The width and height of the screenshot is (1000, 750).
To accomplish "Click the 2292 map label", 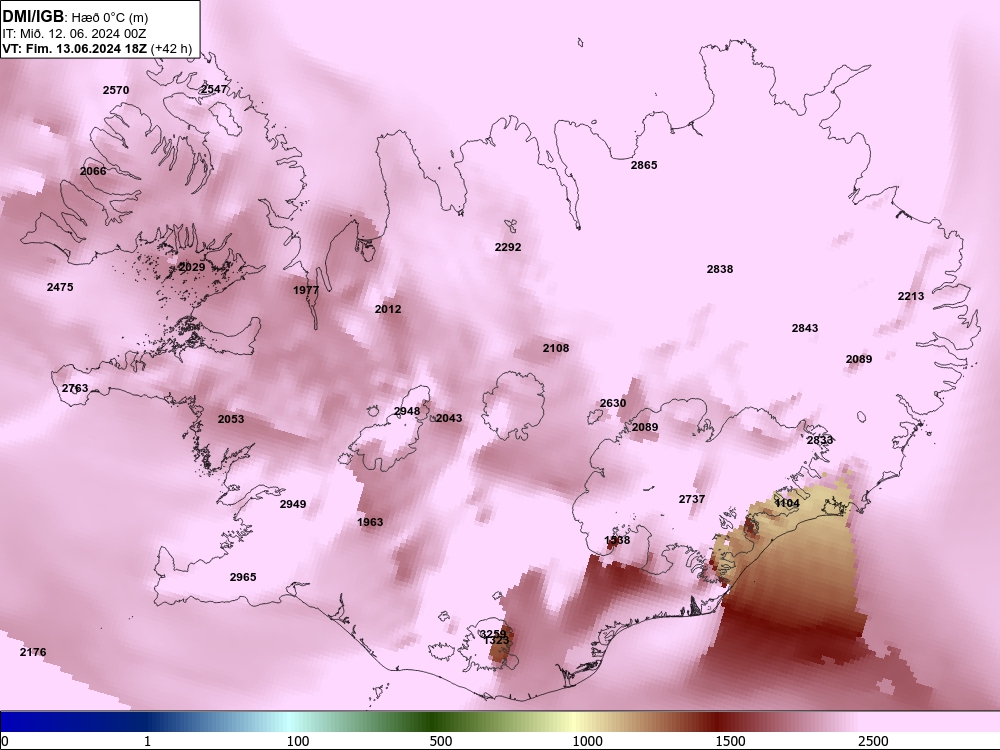I will coord(508,247).
